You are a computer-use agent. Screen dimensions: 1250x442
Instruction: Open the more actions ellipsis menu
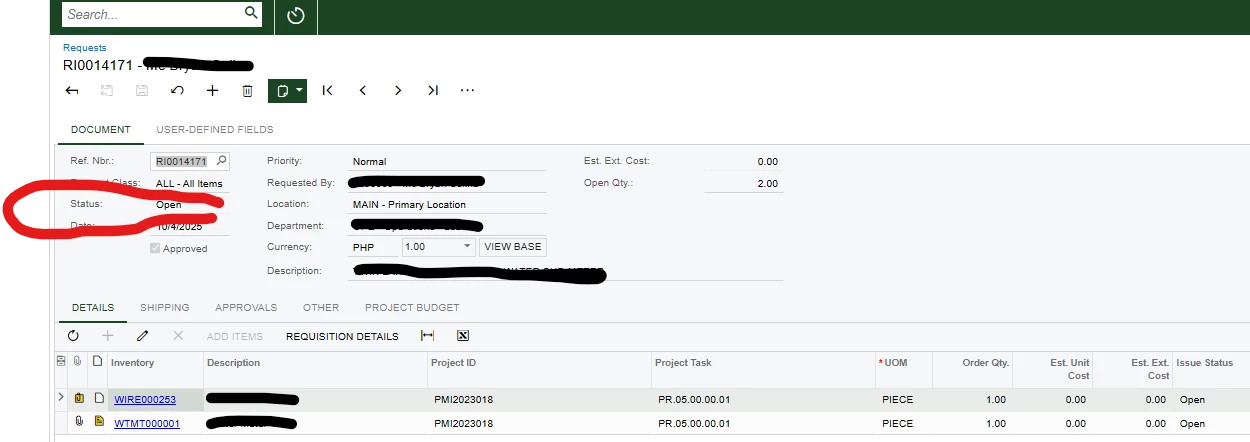click(467, 90)
